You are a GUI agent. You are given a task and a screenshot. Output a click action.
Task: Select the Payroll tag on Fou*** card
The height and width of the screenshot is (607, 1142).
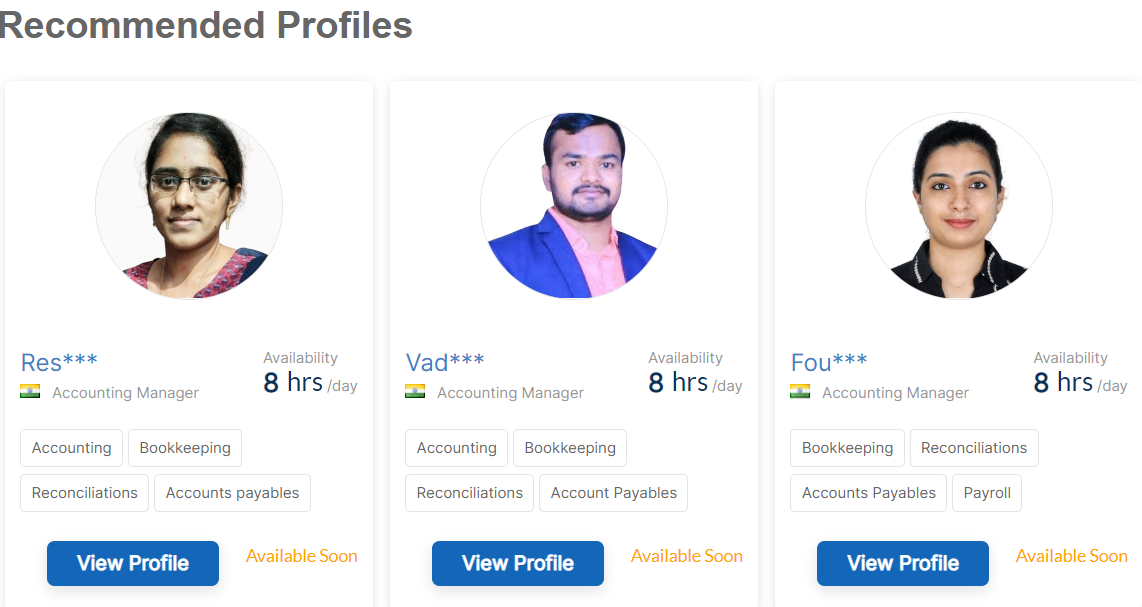[x=987, y=493]
